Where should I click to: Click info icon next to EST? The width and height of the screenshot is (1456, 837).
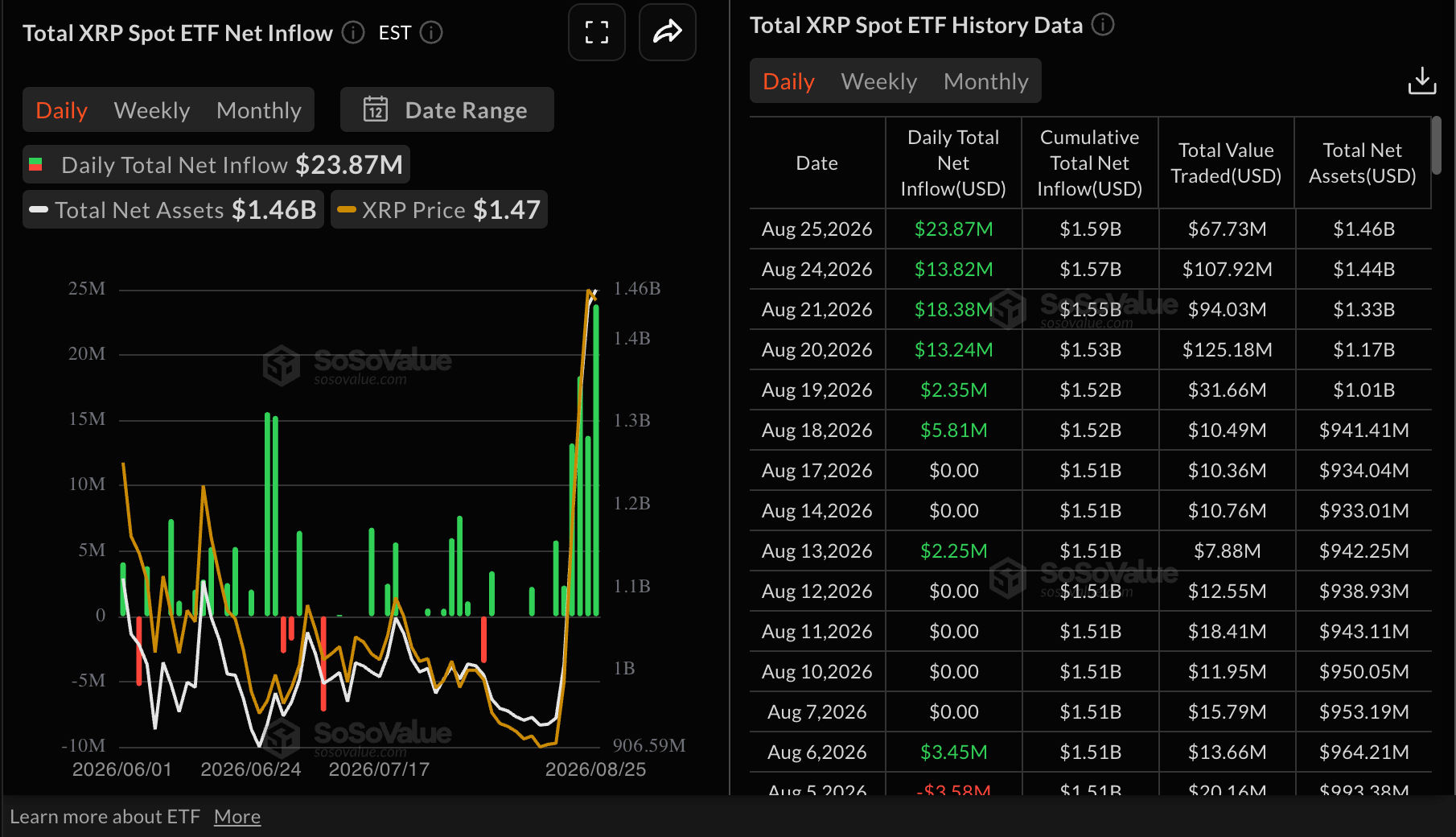tap(432, 32)
